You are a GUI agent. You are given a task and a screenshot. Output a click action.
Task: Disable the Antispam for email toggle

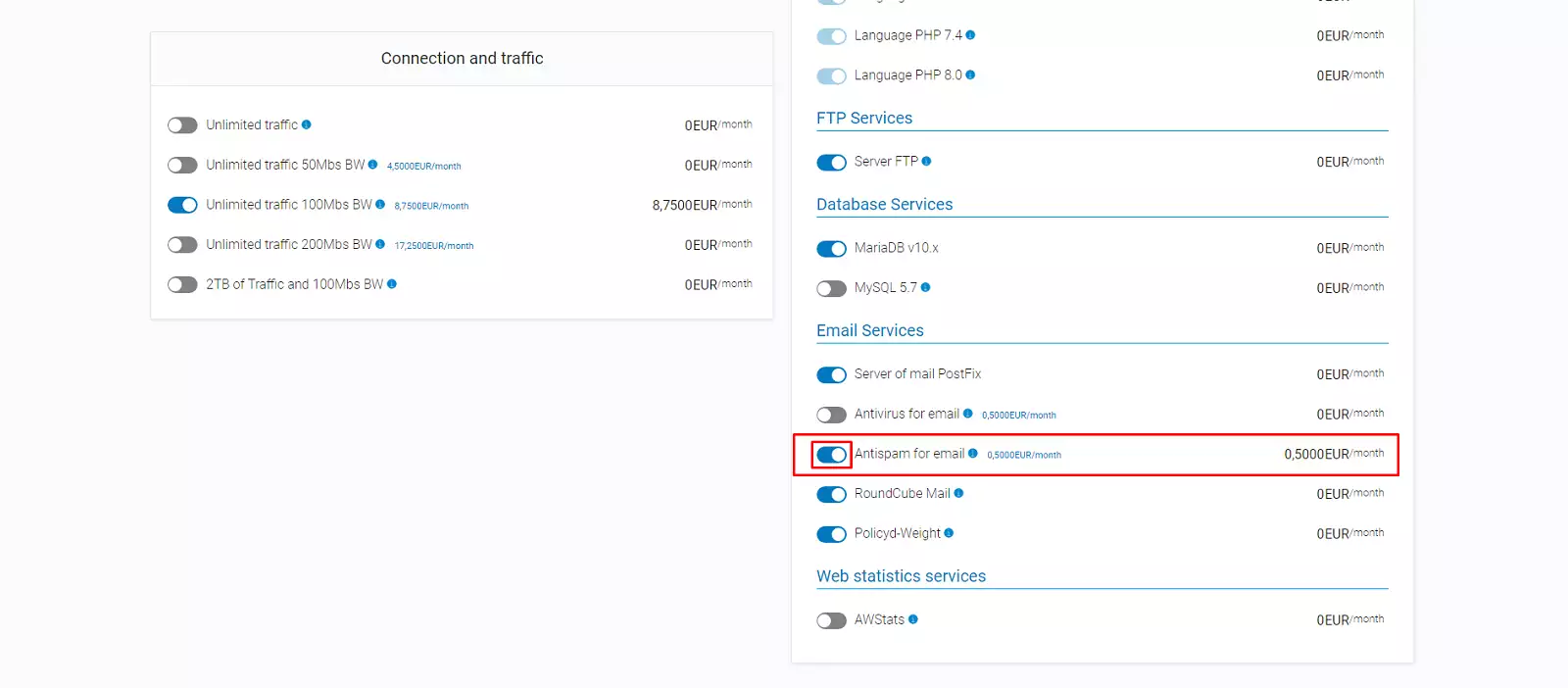tap(831, 455)
